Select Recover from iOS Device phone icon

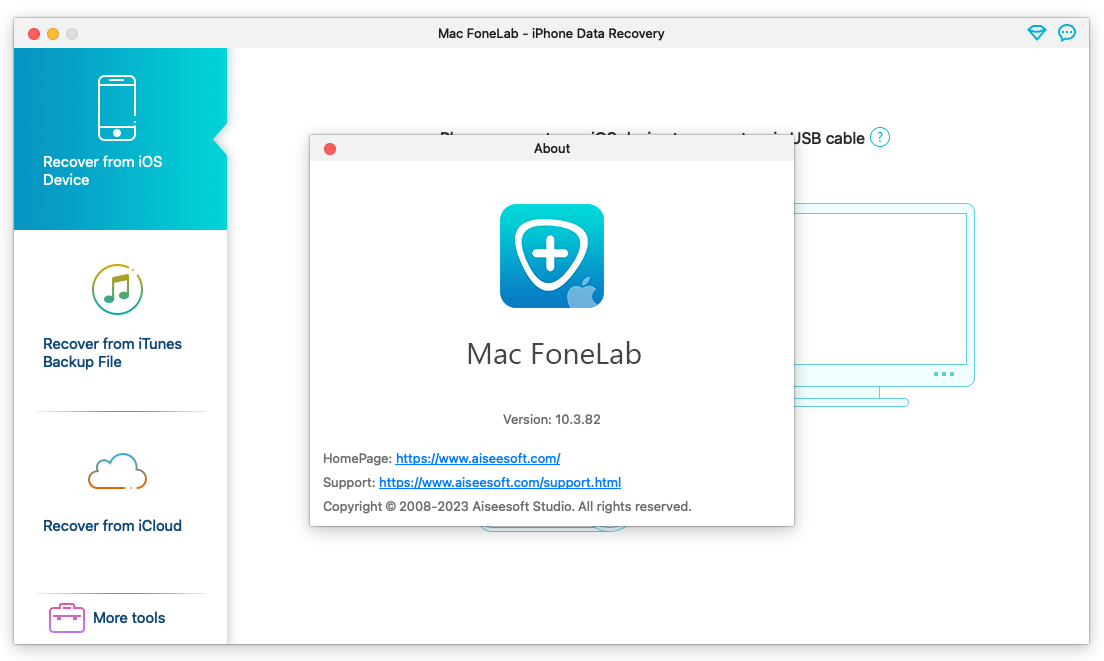click(117, 108)
